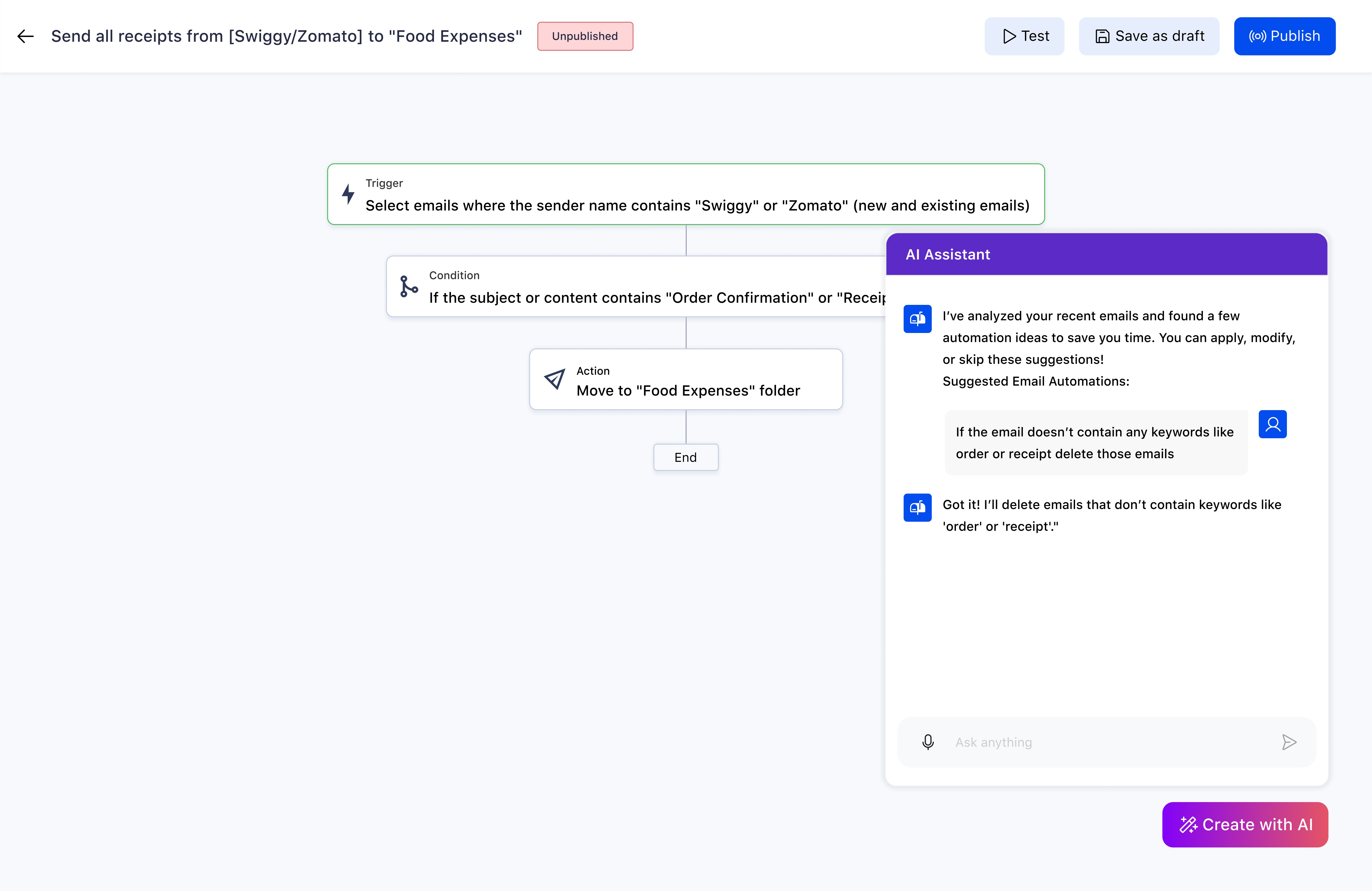Select the Move to Food Expenses action node
Screen dimensions: 1372x891
point(686,379)
